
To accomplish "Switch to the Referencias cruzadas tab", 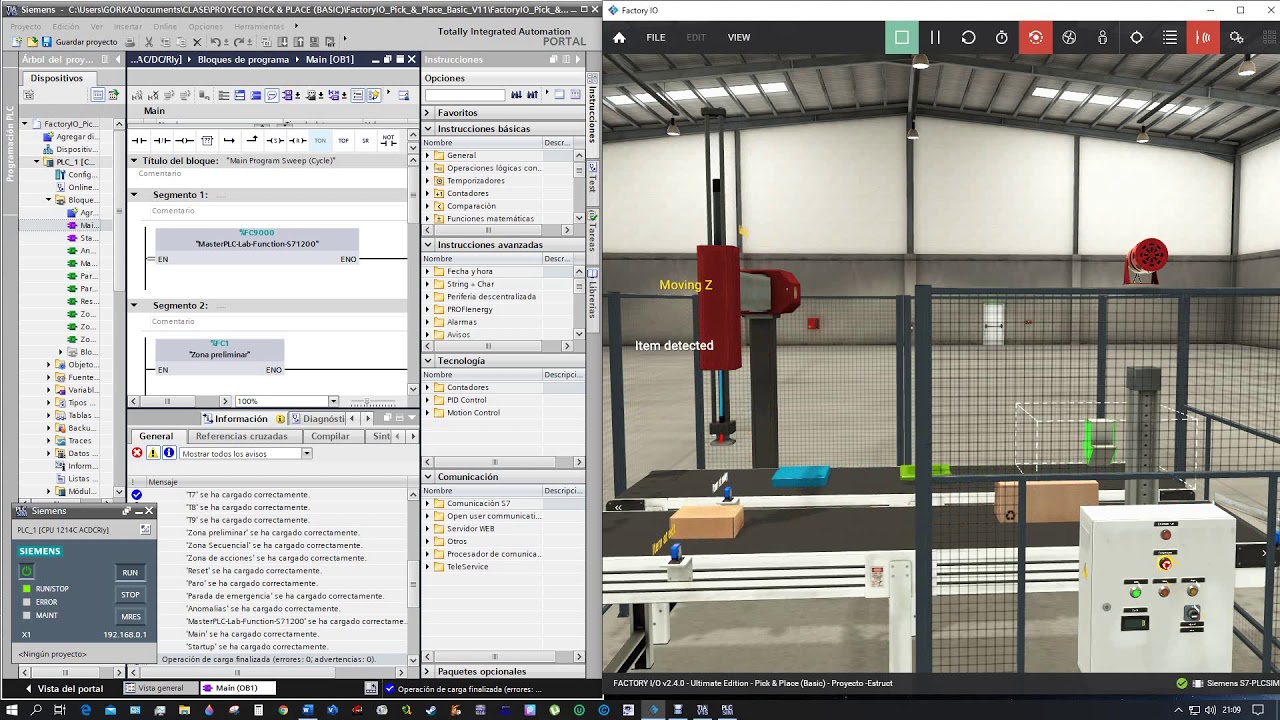I will tap(241, 436).
